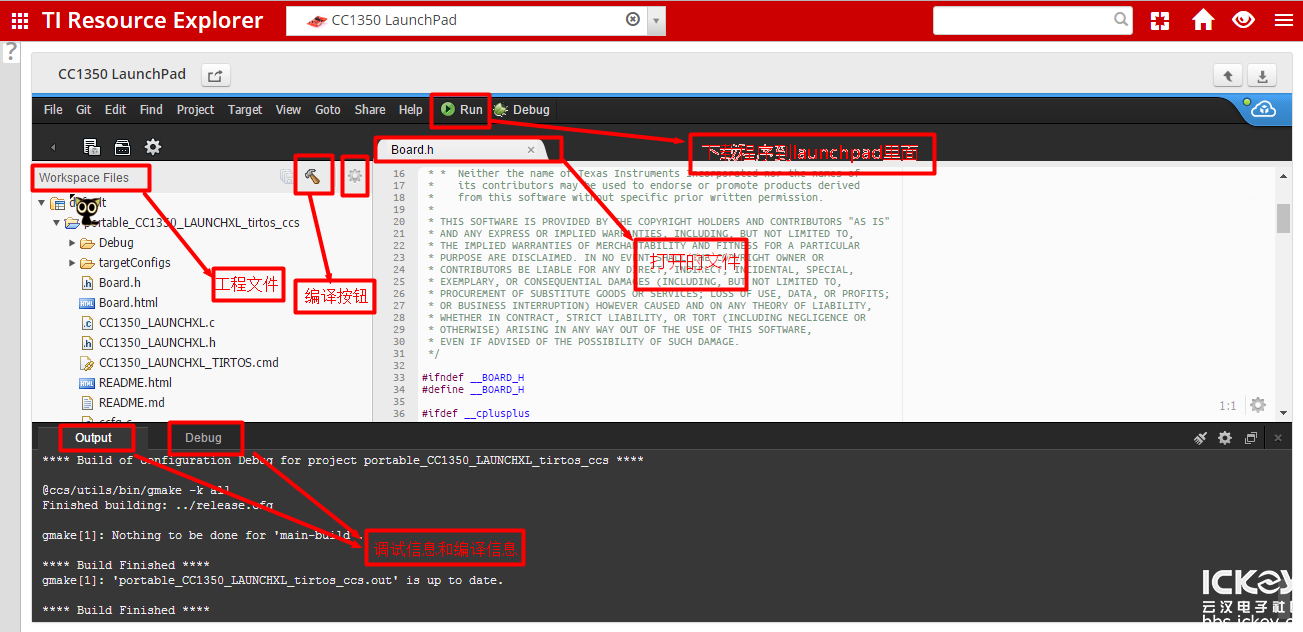Open the editor settings gear next to 1:1
The image size is (1303, 632).
click(x=1258, y=405)
